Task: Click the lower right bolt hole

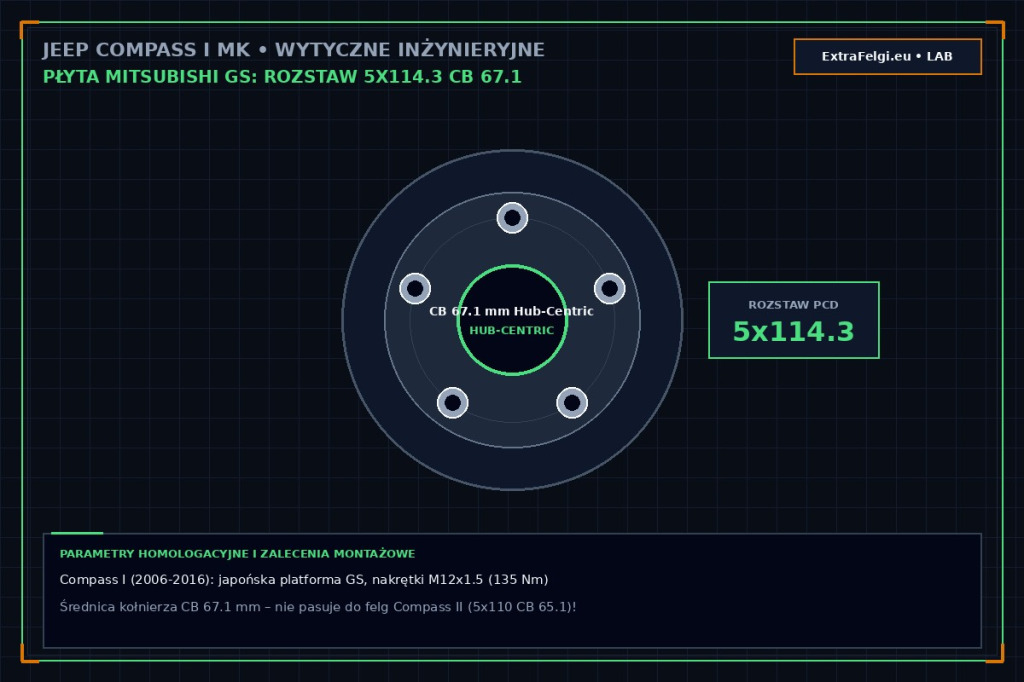Action: point(572,402)
